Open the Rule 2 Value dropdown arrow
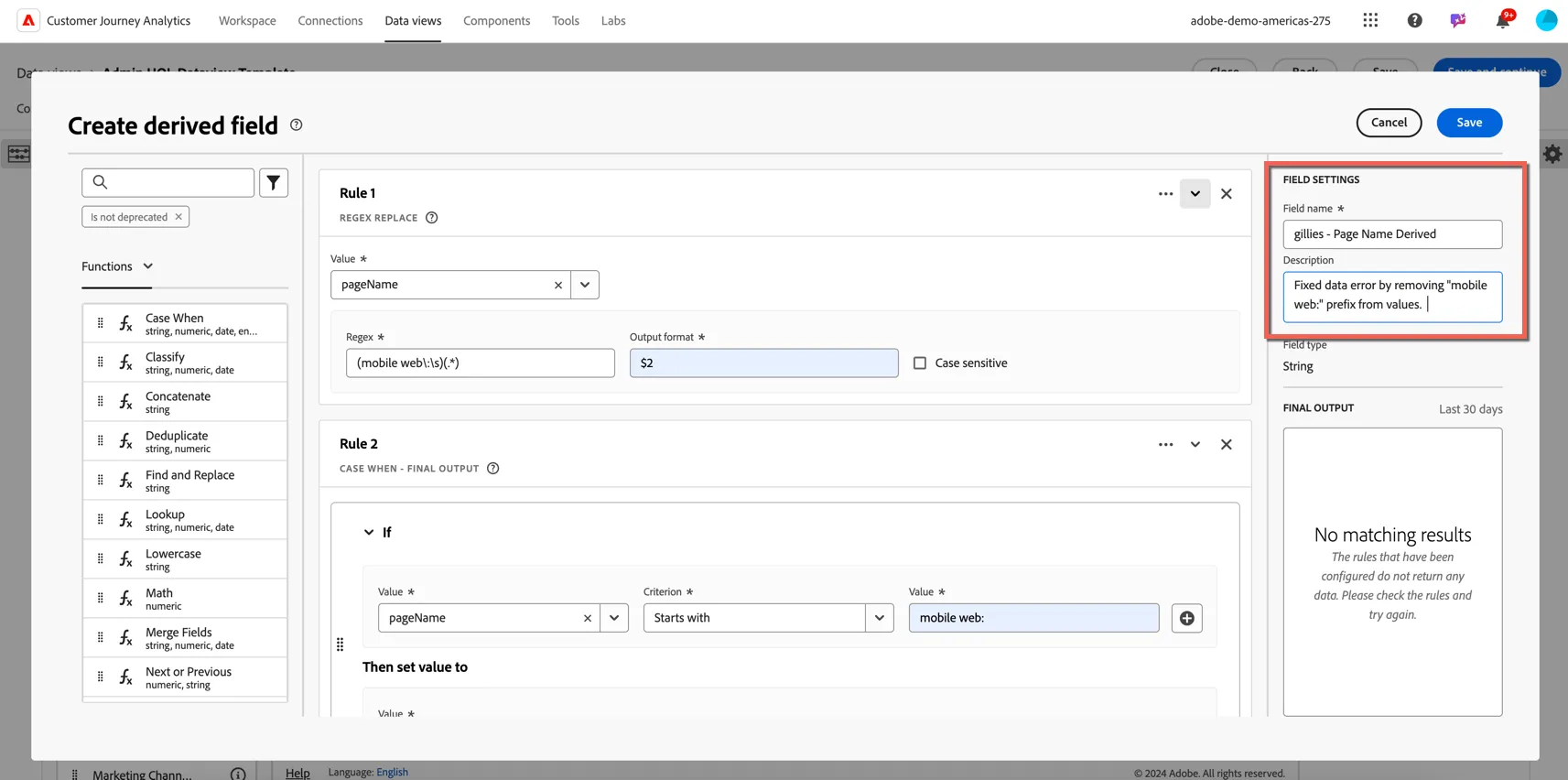Screen dimensions: 1568x780 614,618
